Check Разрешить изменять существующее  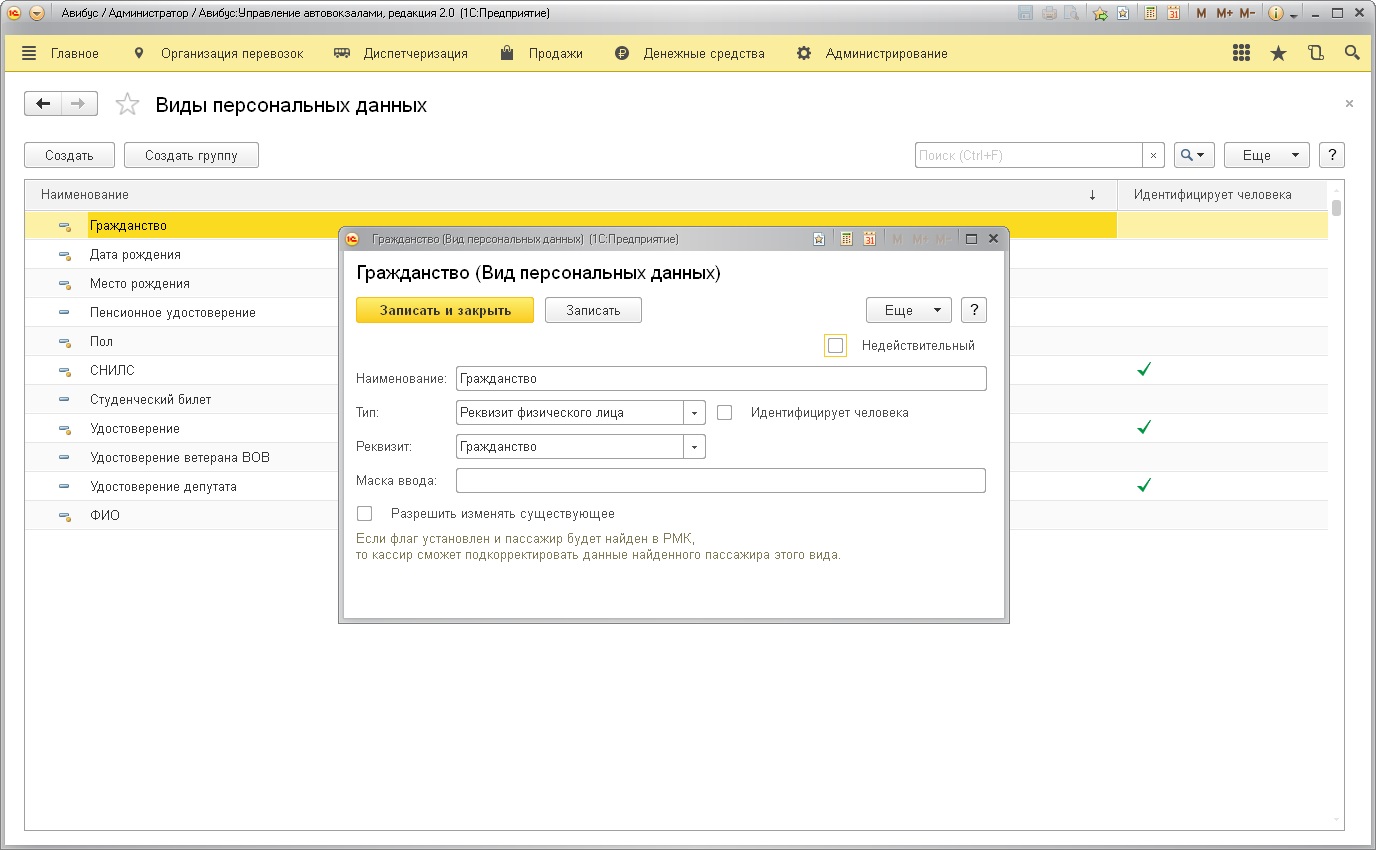pyautogui.click(x=365, y=513)
